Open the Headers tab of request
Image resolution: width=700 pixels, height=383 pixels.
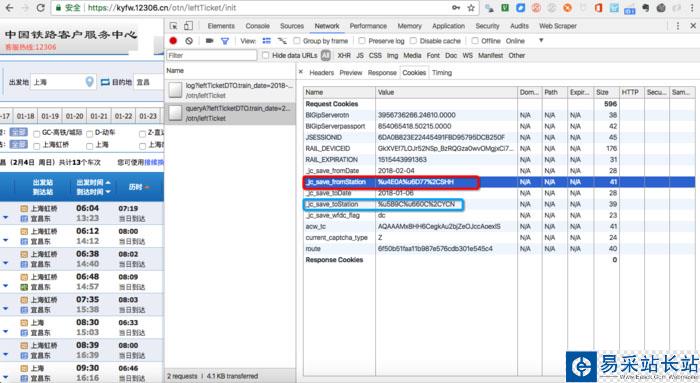click(321, 72)
